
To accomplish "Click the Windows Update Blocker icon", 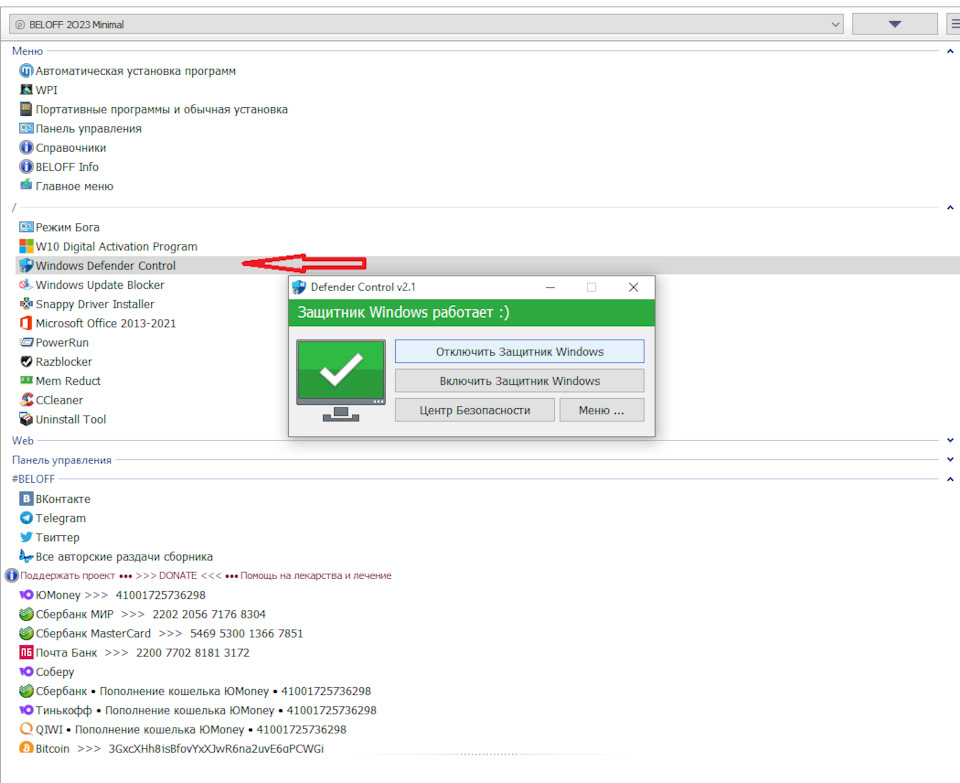I will tap(26, 285).
